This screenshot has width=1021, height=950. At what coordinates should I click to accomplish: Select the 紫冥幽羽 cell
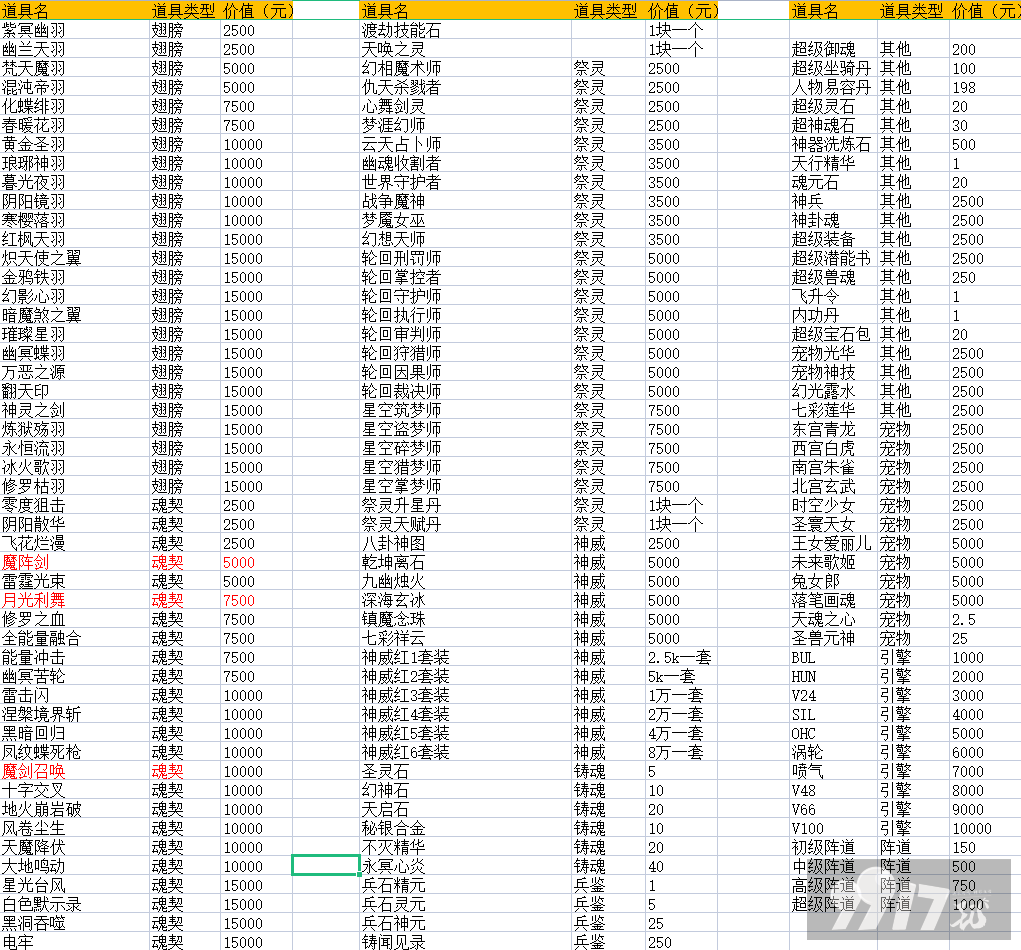click(x=34, y=31)
